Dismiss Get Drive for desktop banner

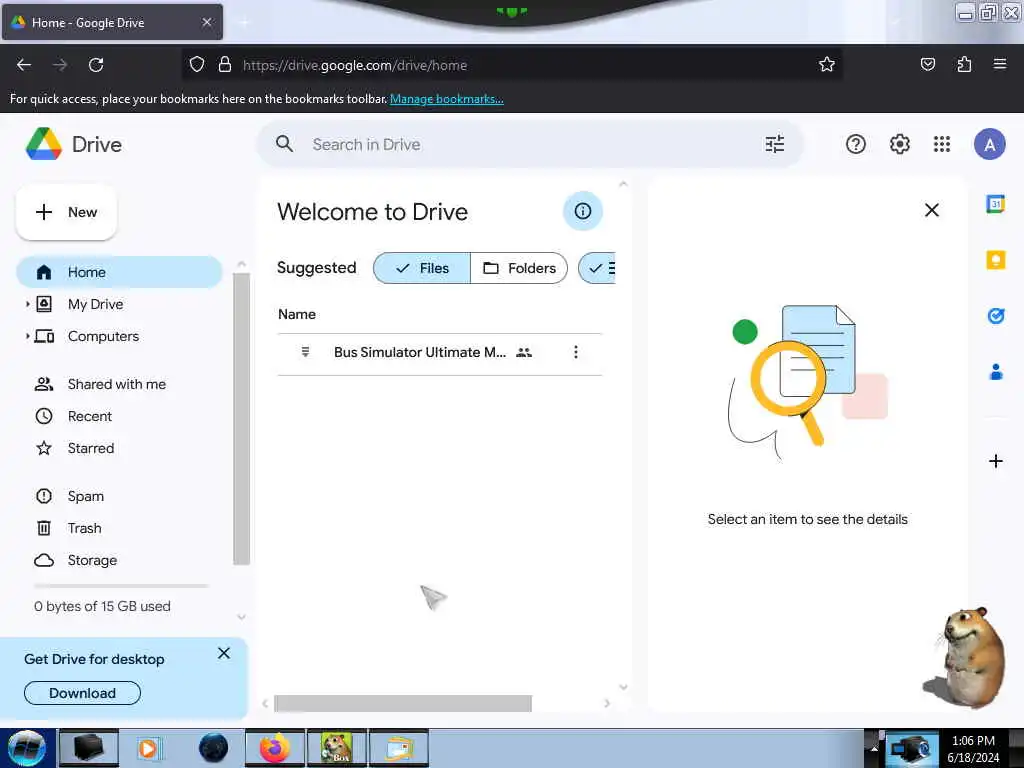pos(223,653)
